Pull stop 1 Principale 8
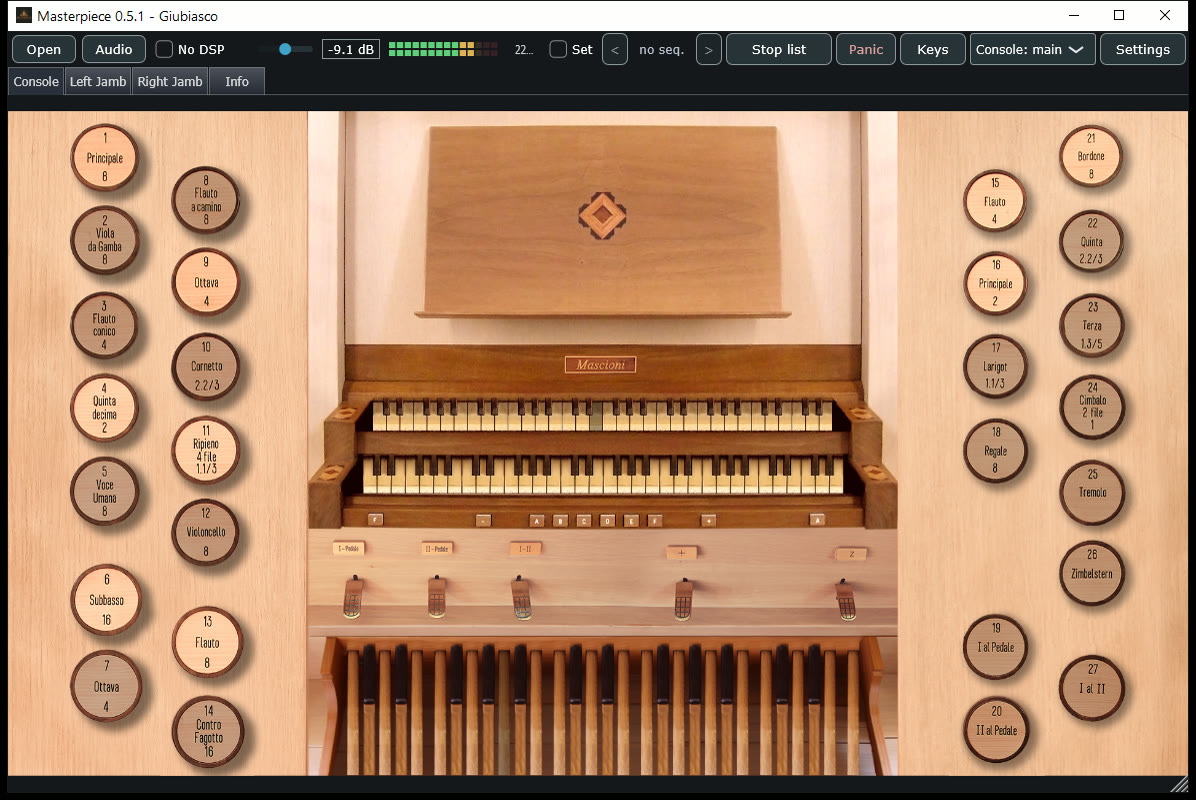 pyautogui.click(x=104, y=158)
